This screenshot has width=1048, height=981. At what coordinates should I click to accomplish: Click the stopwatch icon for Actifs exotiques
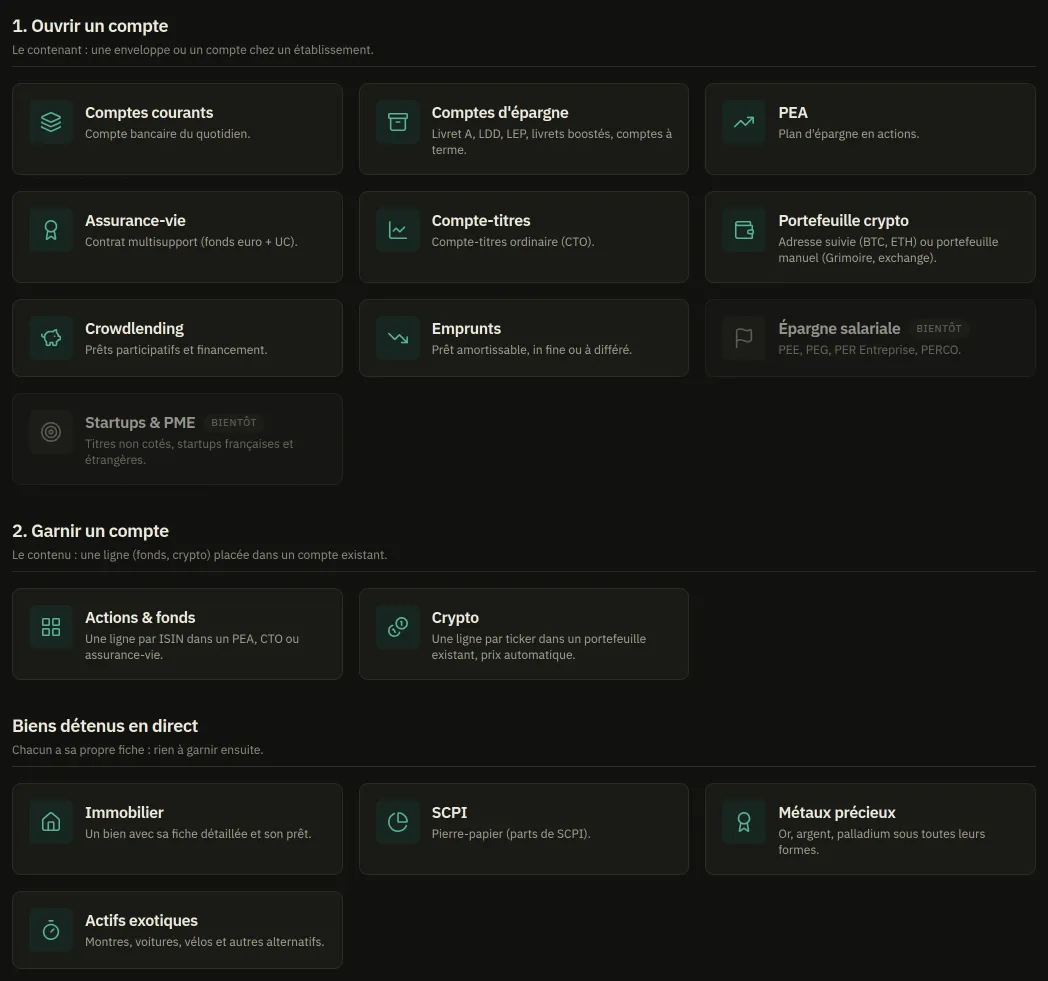51,930
